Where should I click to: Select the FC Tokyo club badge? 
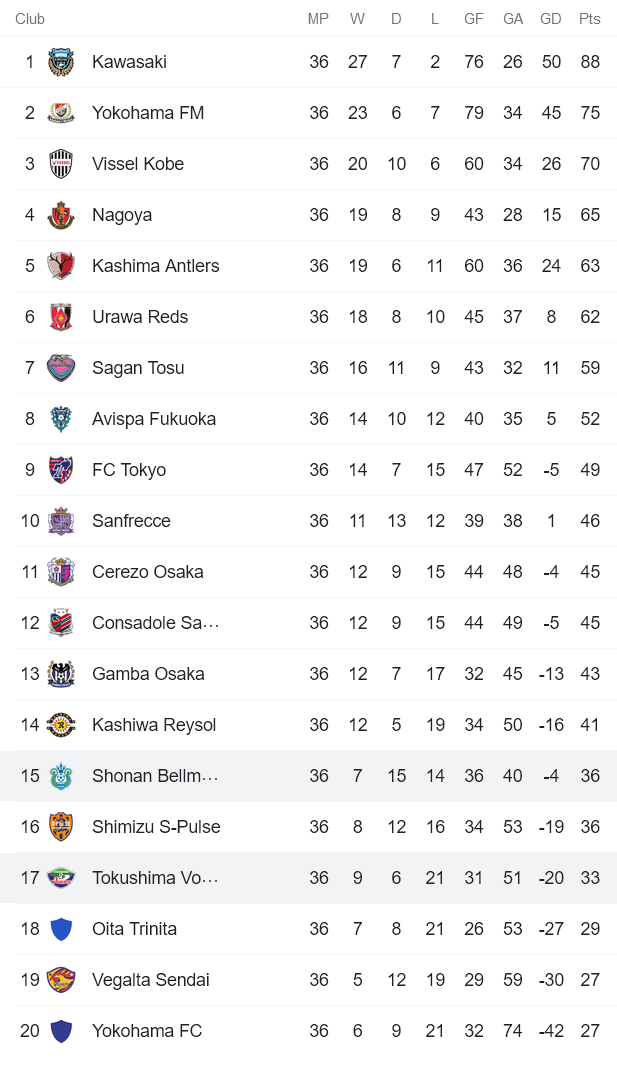point(62,469)
